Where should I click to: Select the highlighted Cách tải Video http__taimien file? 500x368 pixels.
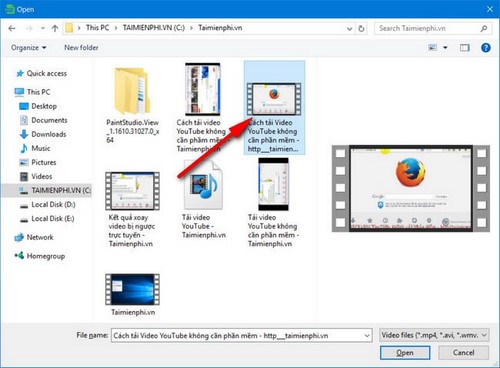[x=274, y=108]
